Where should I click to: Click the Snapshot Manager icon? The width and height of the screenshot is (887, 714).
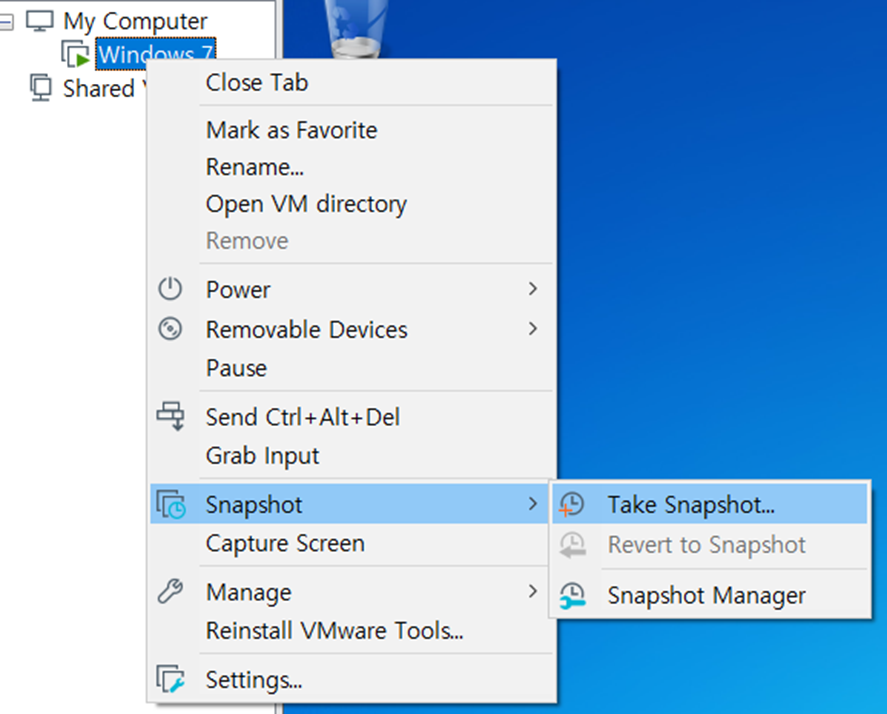point(572,595)
